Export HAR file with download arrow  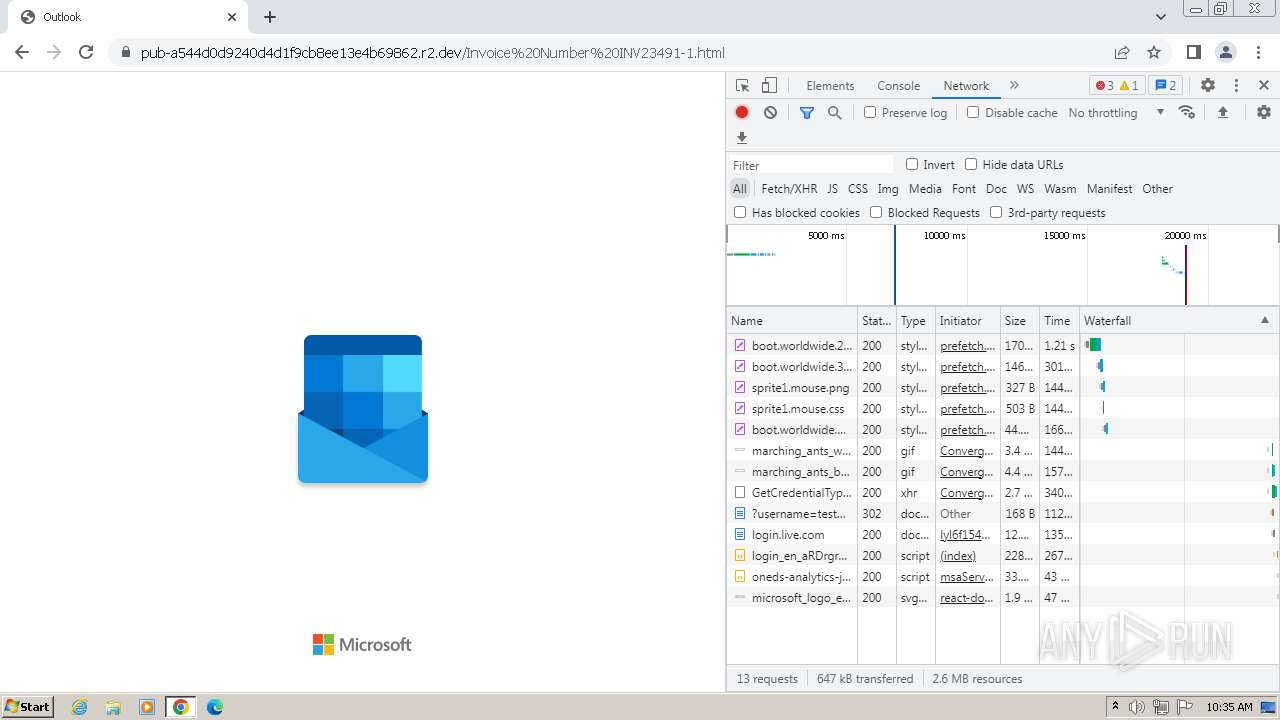tap(742, 138)
